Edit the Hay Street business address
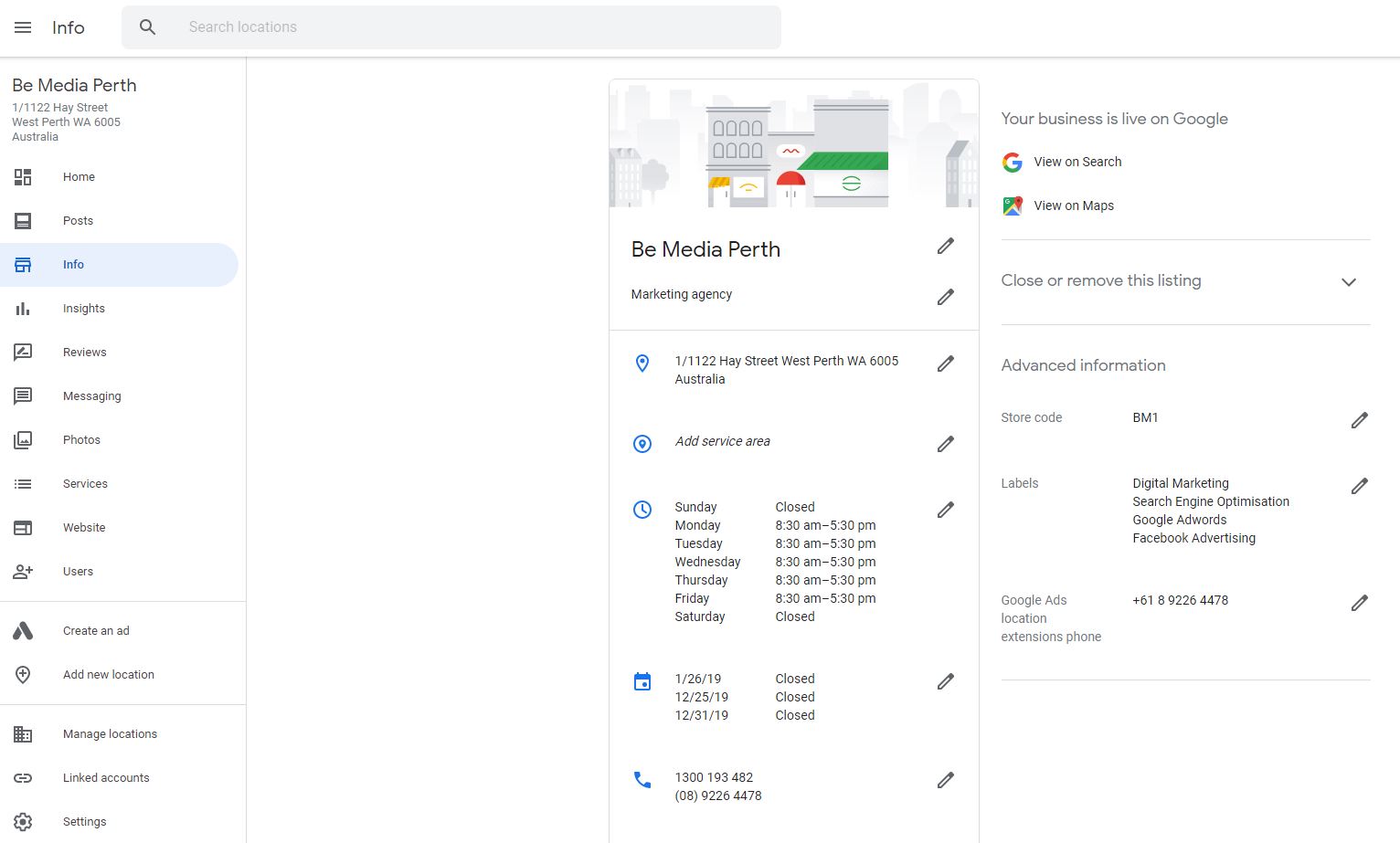Image resolution: width=1400 pixels, height=843 pixels. point(946,364)
